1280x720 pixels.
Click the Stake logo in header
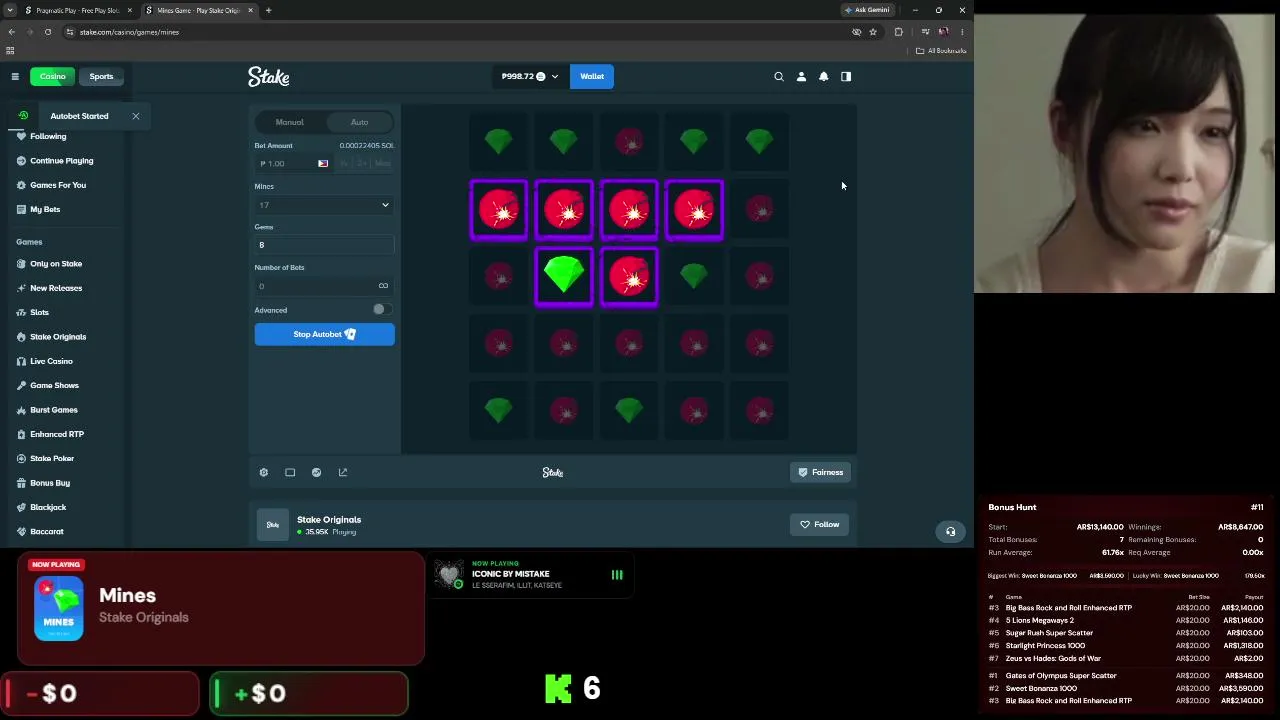point(268,76)
